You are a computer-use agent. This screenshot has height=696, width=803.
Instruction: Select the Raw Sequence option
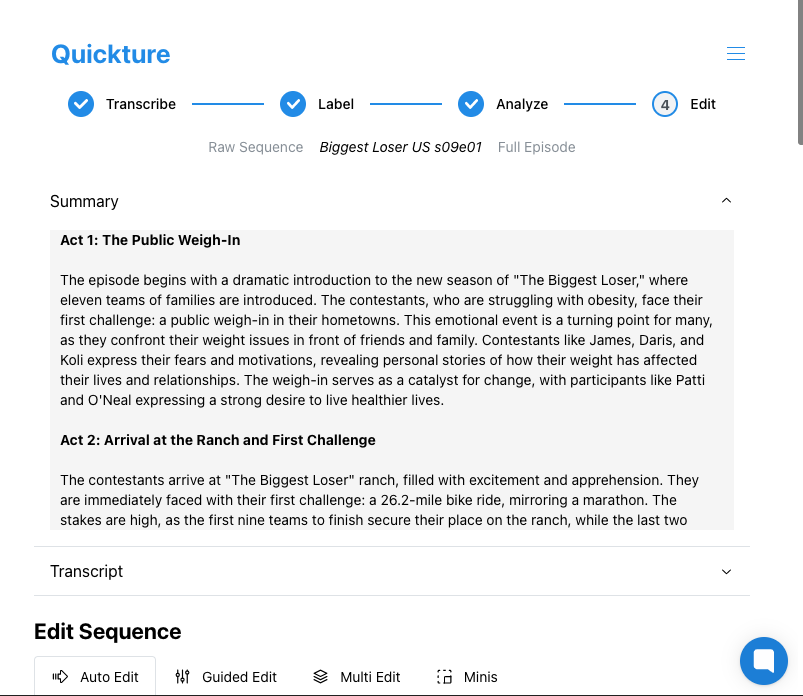point(256,147)
